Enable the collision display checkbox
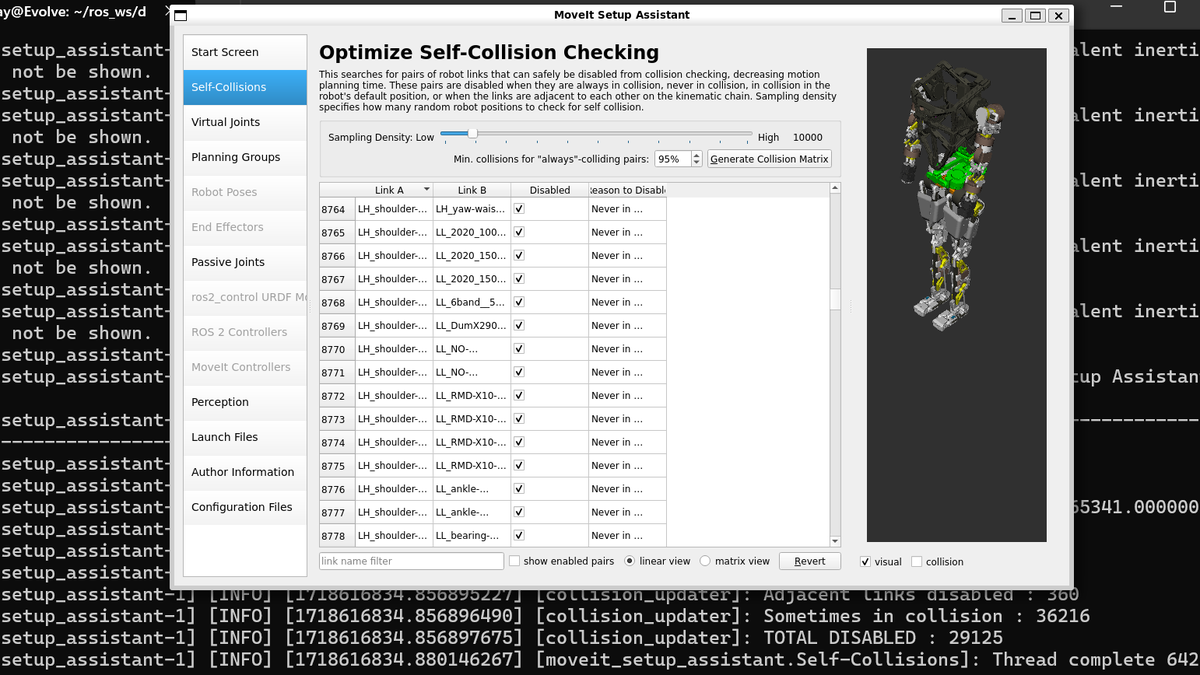The image size is (1200, 675). [x=917, y=562]
